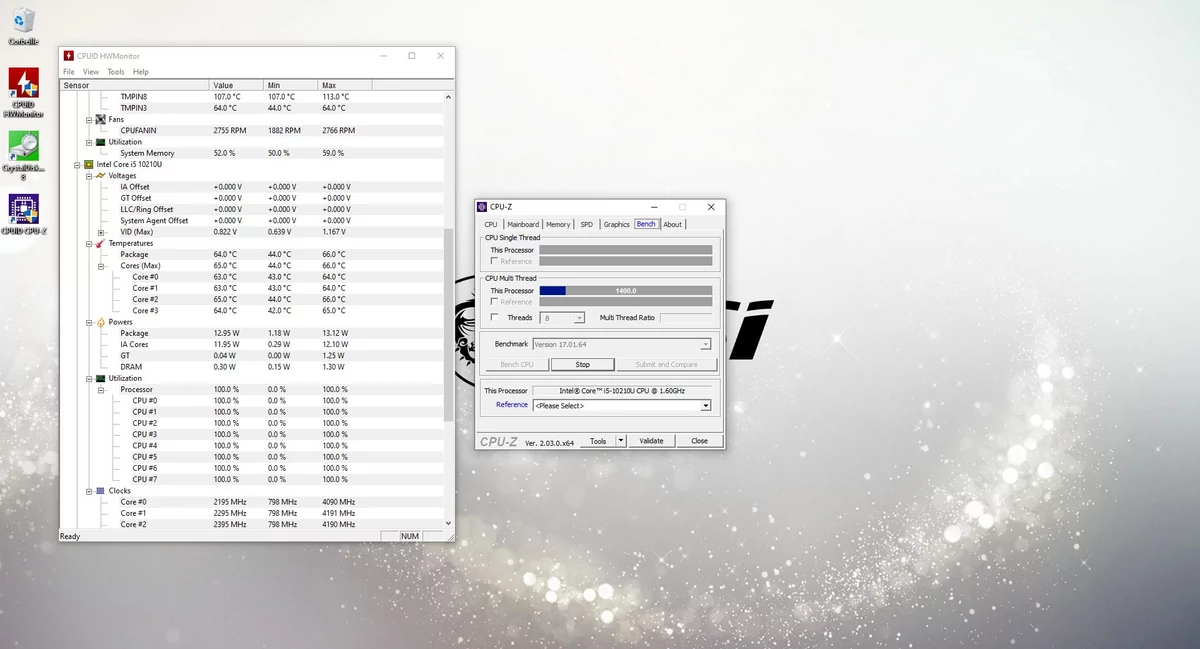Click the Submit and Compare button
The height and width of the screenshot is (649, 1200).
(667, 365)
